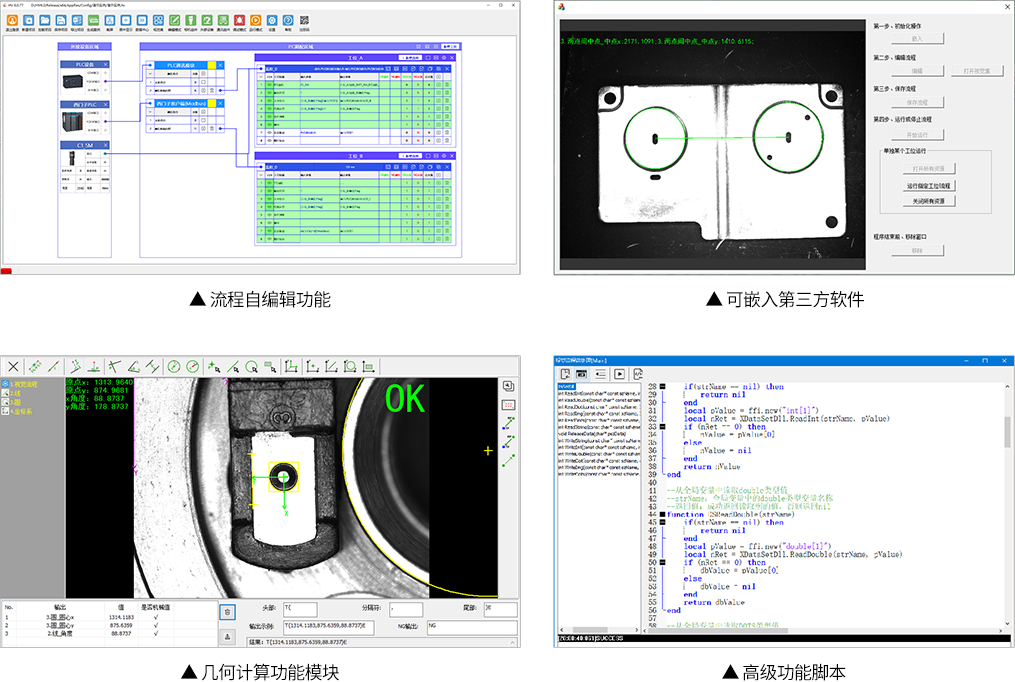Image resolution: width=1015 pixels, height=682 pixels.
Task: Open the blue gear settings icon in the flow editor
Action: tap(272, 21)
